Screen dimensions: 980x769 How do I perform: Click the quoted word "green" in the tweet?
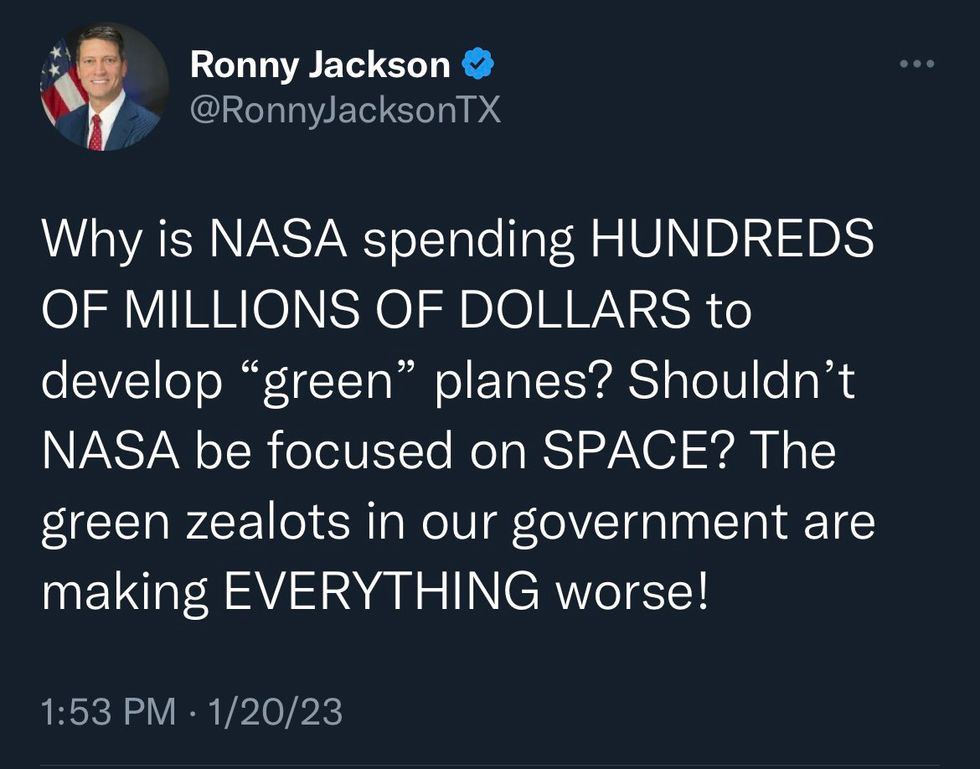point(328,382)
